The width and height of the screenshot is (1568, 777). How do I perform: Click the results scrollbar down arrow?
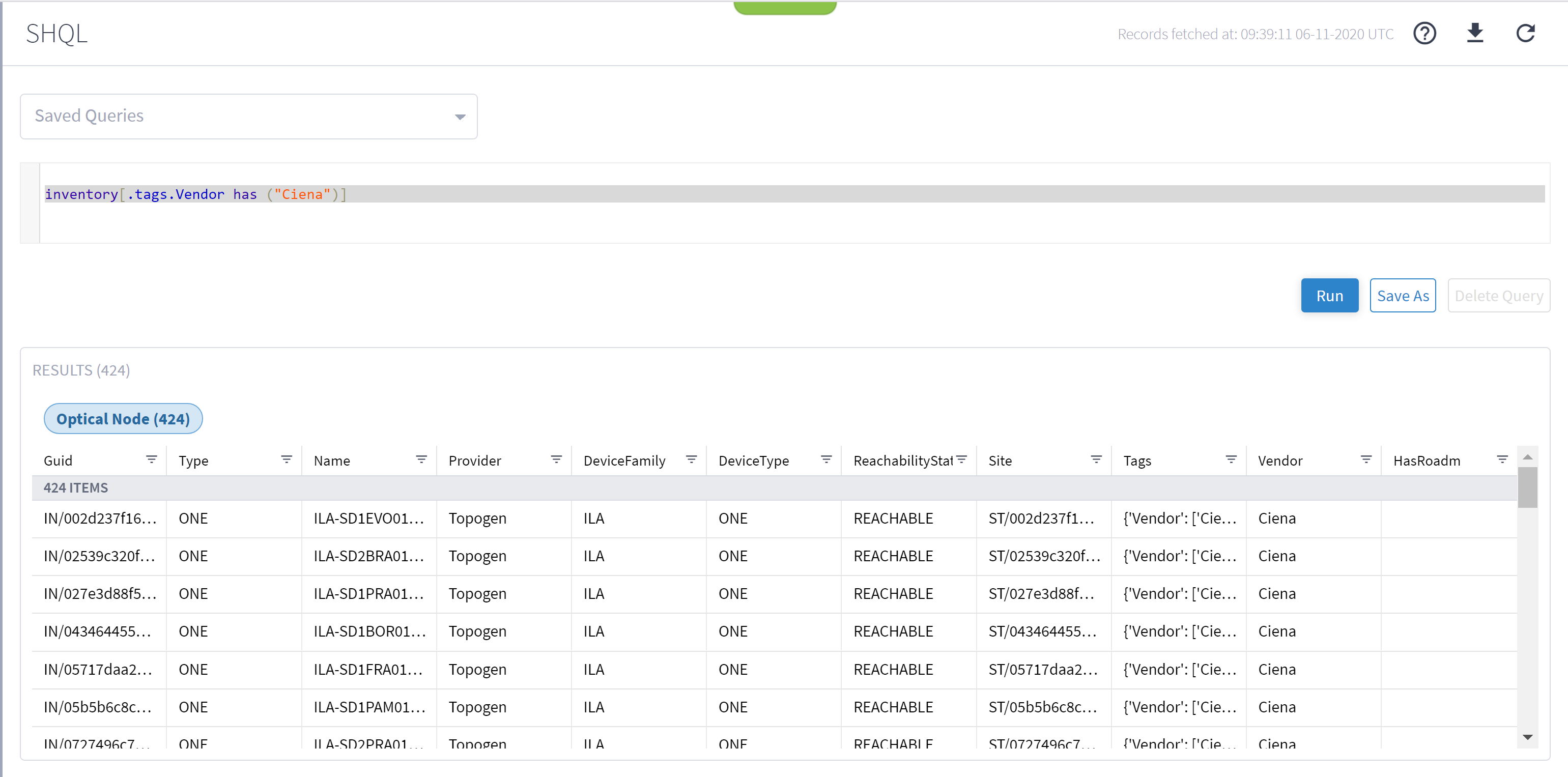pos(1527,738)
